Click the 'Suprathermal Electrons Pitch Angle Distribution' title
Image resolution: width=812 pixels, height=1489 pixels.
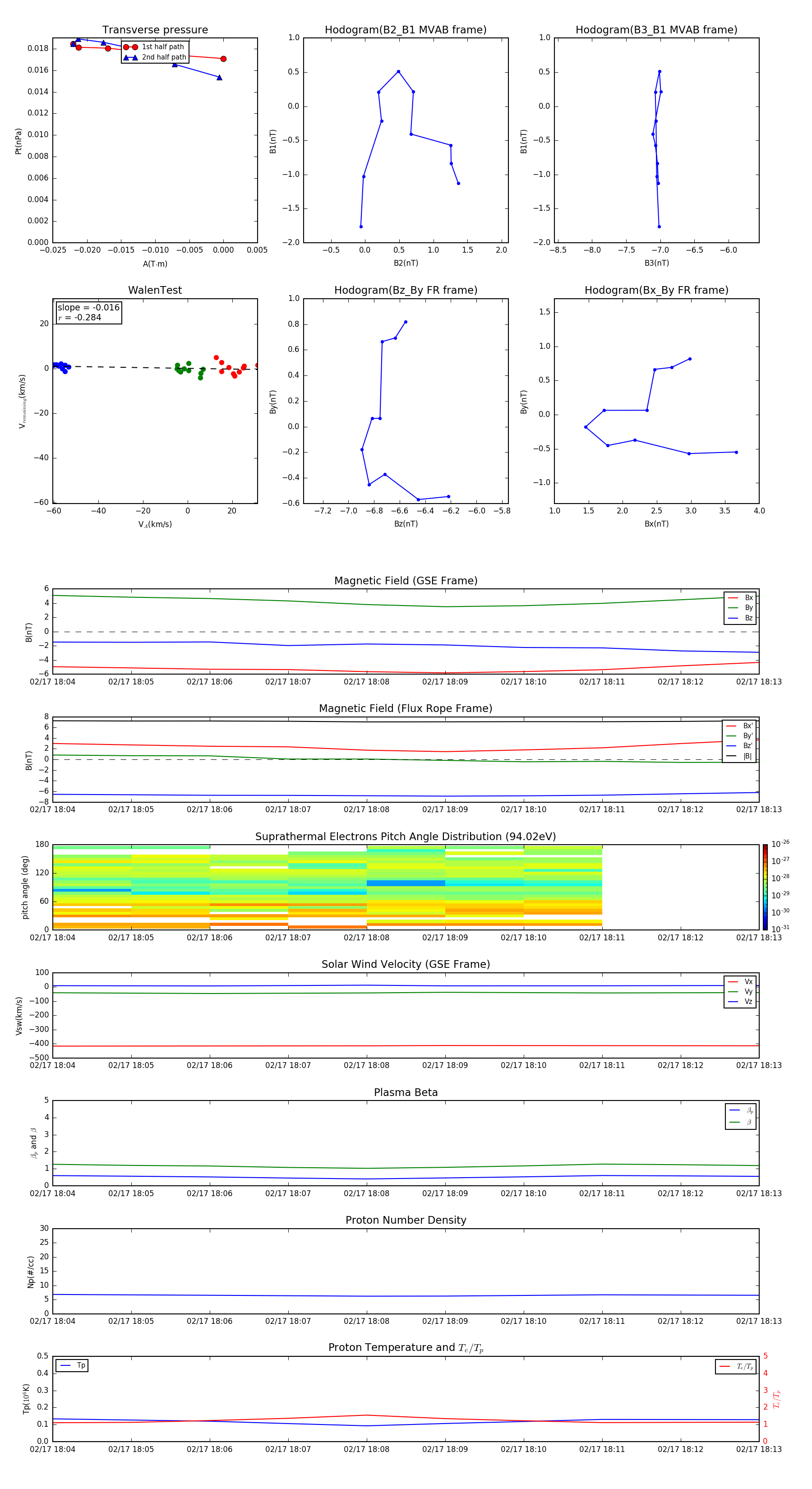pos(405,837)
